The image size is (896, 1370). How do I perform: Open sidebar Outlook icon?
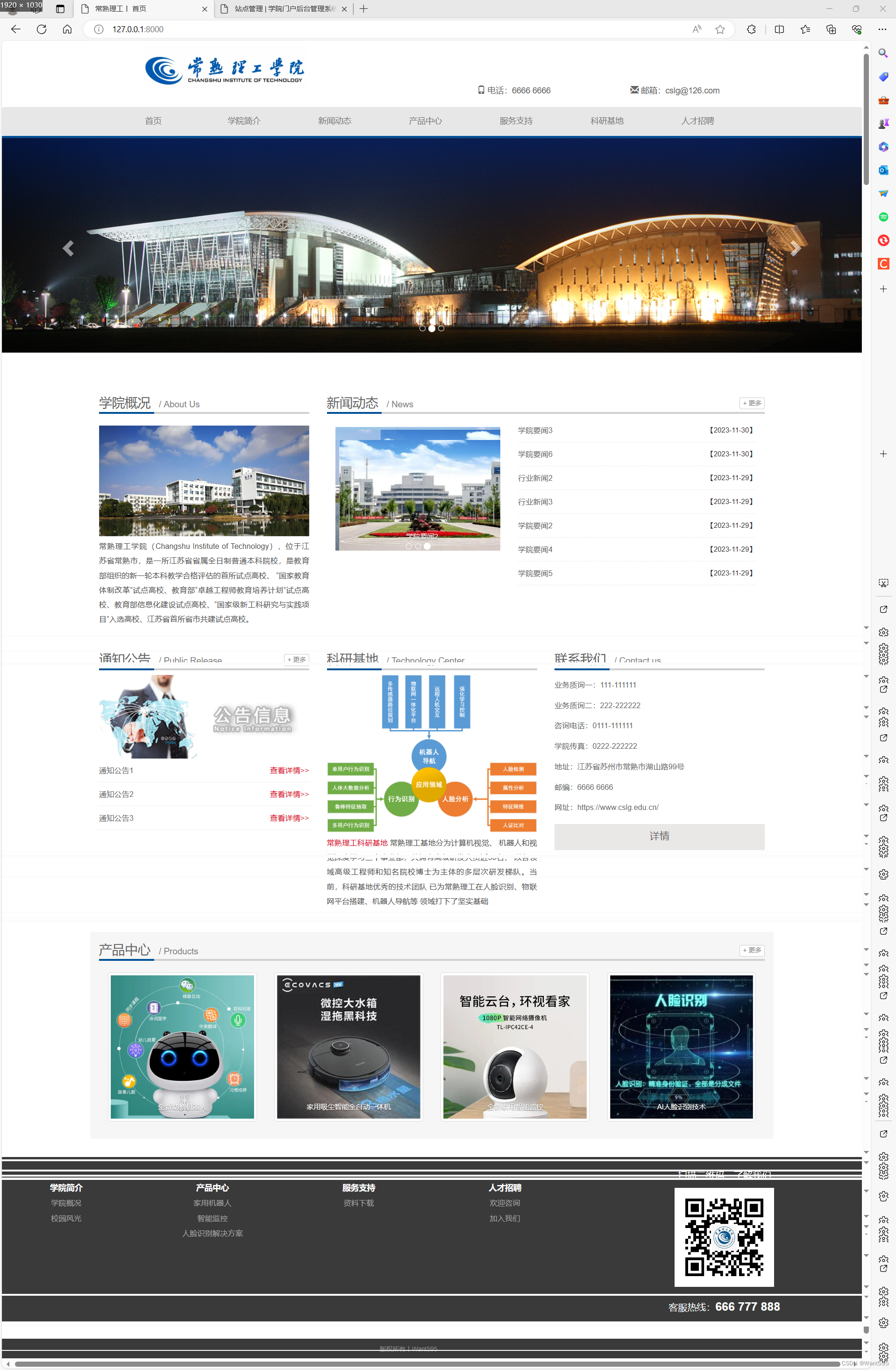point(883,170)
